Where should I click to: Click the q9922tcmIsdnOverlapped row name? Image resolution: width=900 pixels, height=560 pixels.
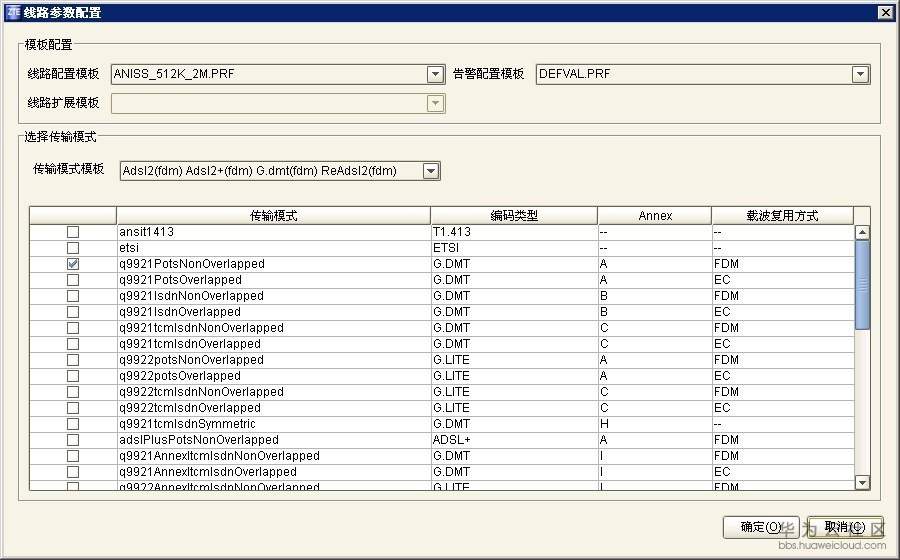190,408
